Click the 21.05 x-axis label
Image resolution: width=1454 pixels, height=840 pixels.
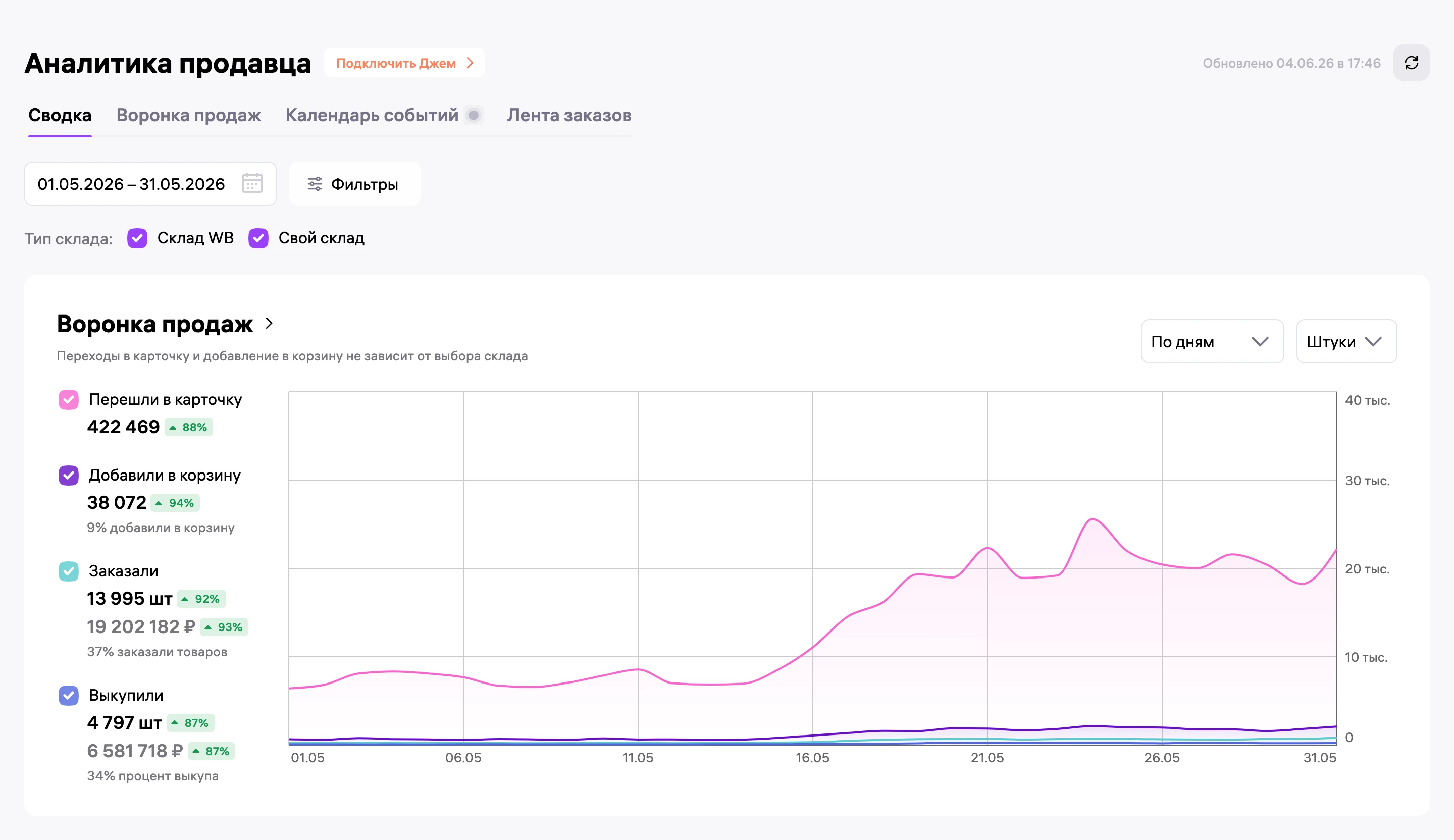tap(987, 758)
